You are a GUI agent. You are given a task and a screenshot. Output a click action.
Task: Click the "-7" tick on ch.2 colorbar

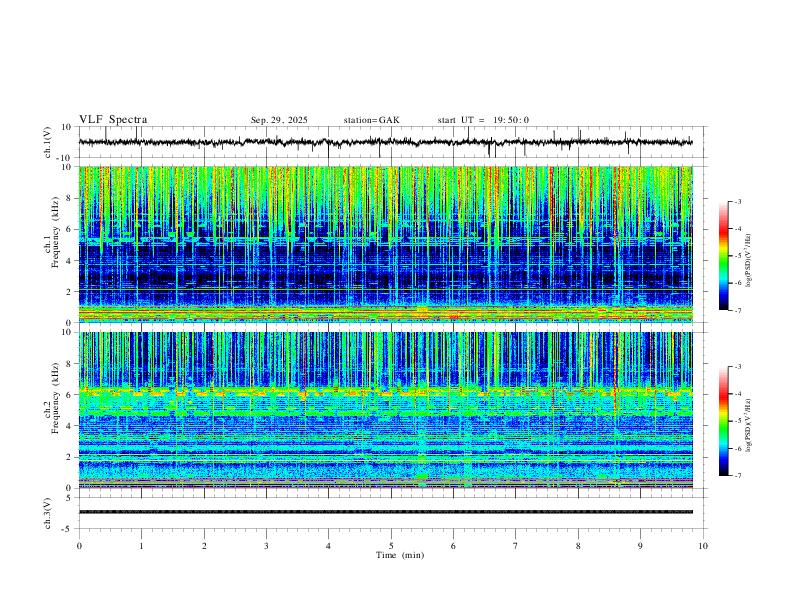(738, 476)
